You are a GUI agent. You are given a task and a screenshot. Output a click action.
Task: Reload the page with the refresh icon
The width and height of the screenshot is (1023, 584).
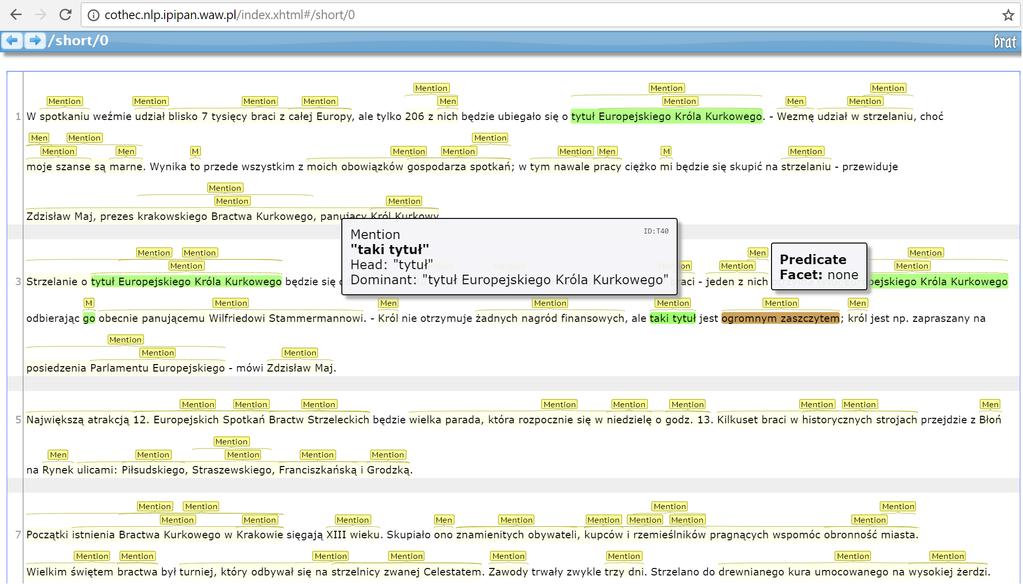pos(65,14)
